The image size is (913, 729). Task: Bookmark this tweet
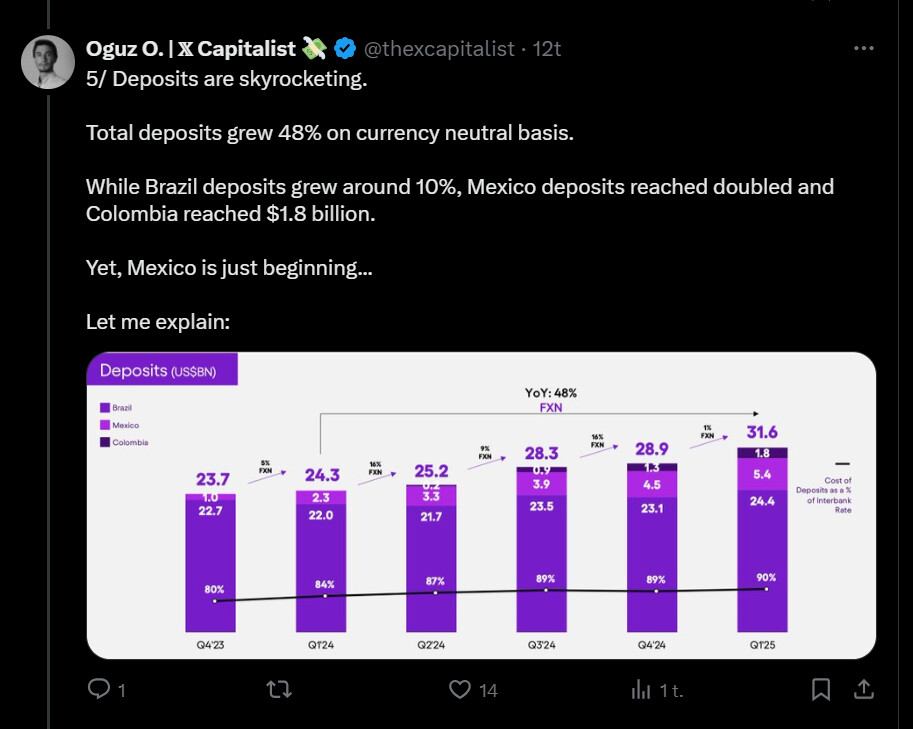(821, 689)
